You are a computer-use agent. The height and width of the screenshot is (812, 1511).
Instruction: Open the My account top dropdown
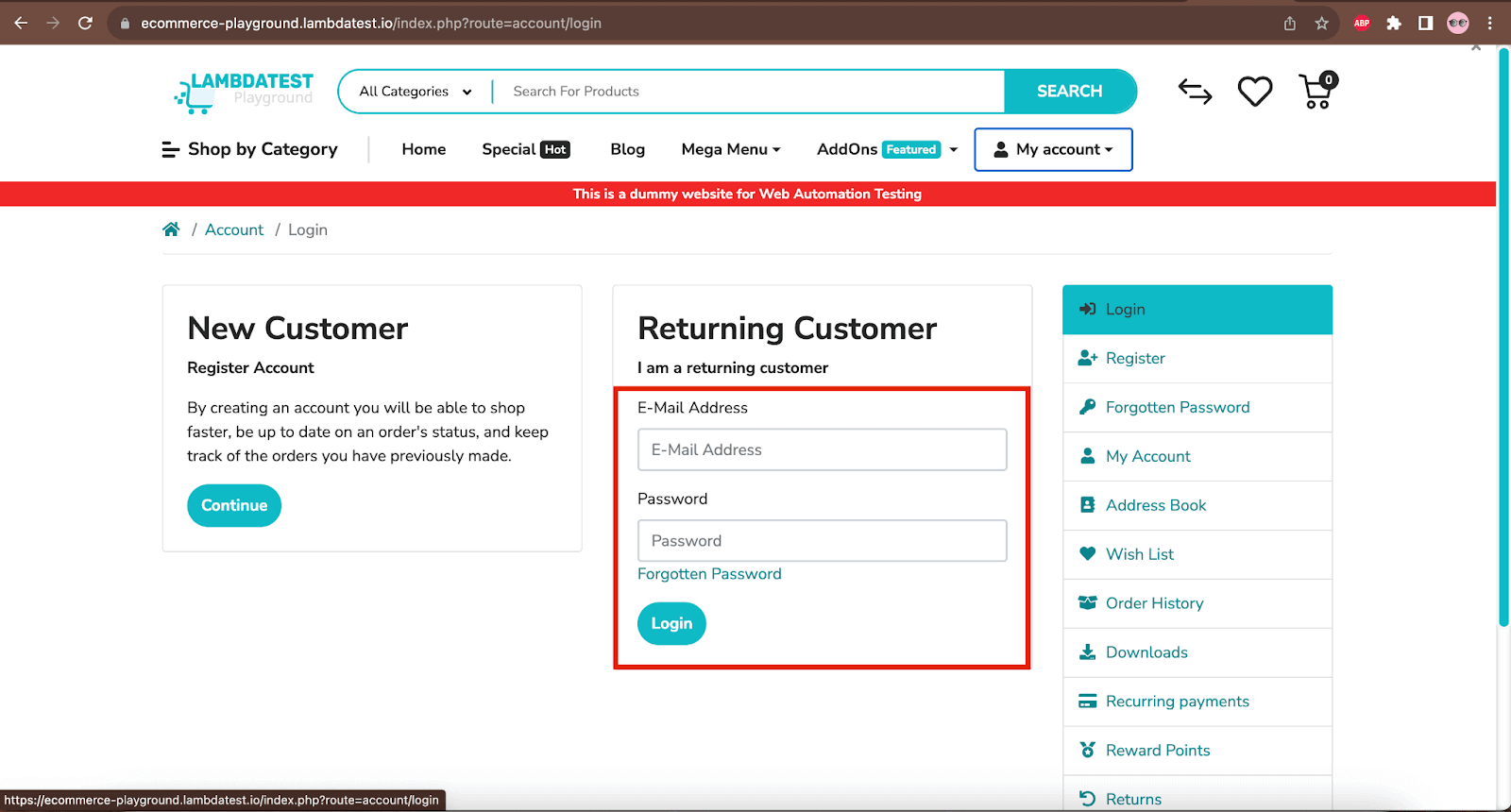1053,149
